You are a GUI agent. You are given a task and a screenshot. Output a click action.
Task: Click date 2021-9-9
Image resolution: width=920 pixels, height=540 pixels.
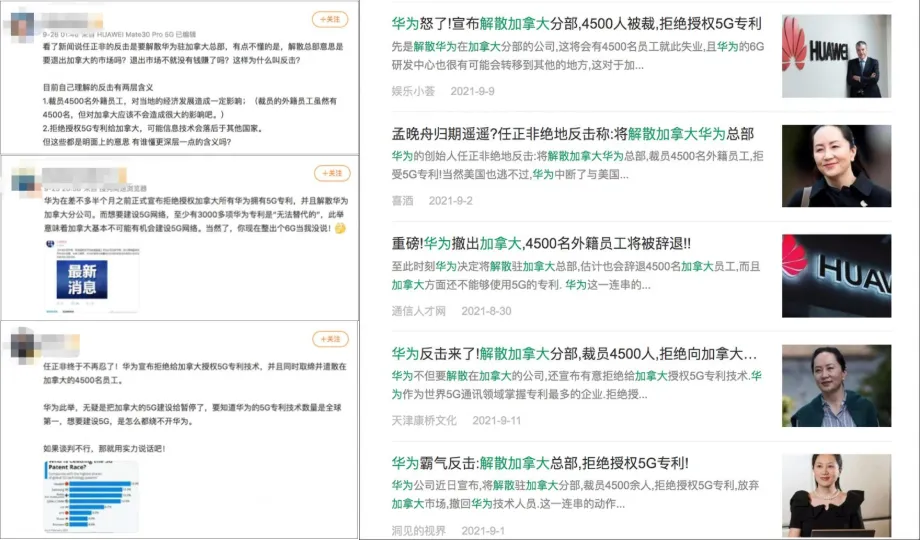[472, 91]
